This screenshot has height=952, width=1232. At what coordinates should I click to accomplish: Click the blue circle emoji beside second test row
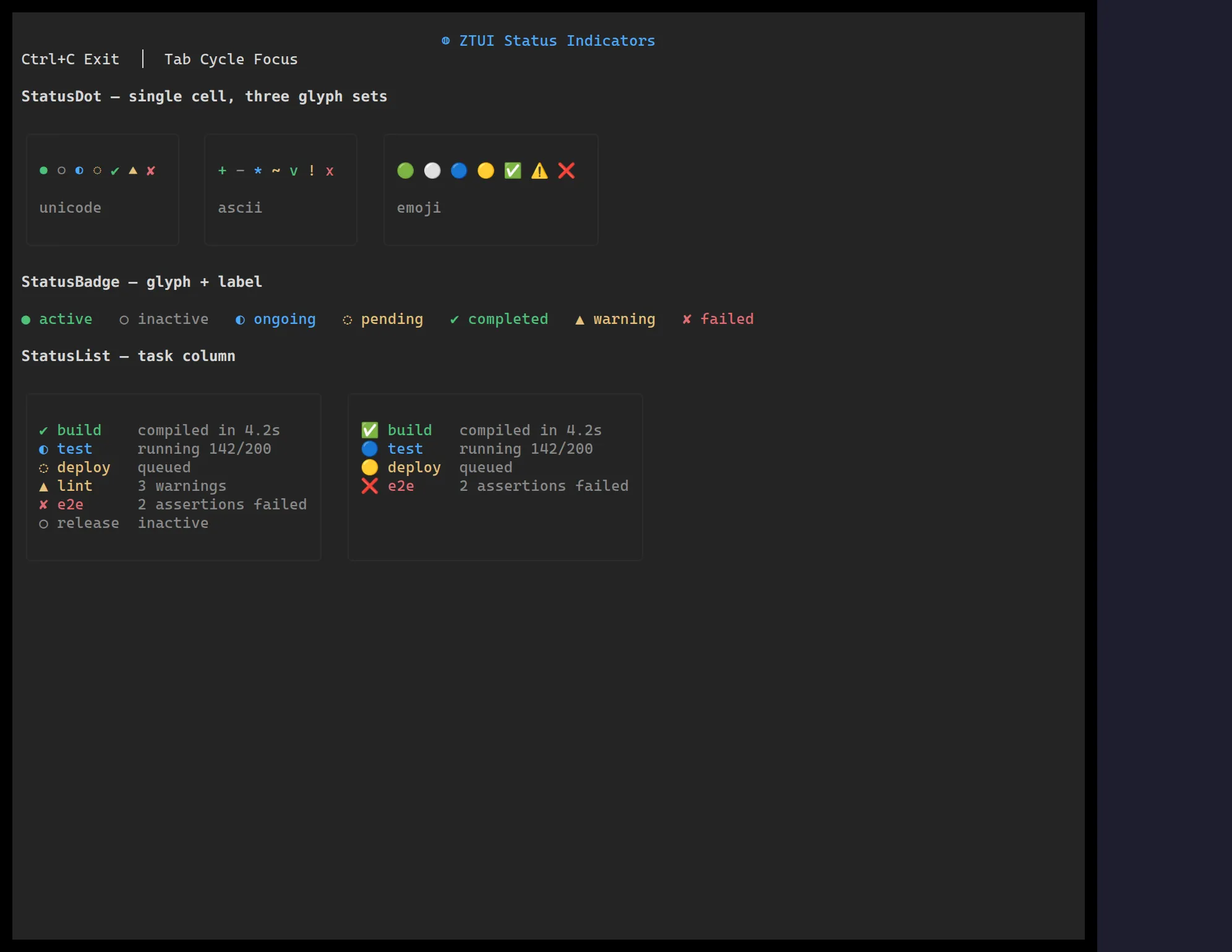point(370,449)
